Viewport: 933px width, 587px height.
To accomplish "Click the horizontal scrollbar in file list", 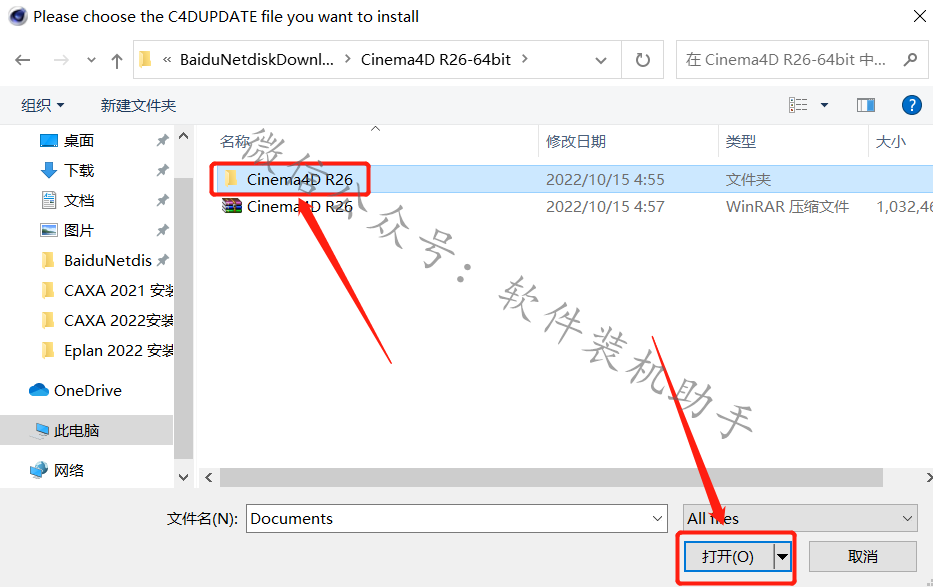I will tap(551, 478).
